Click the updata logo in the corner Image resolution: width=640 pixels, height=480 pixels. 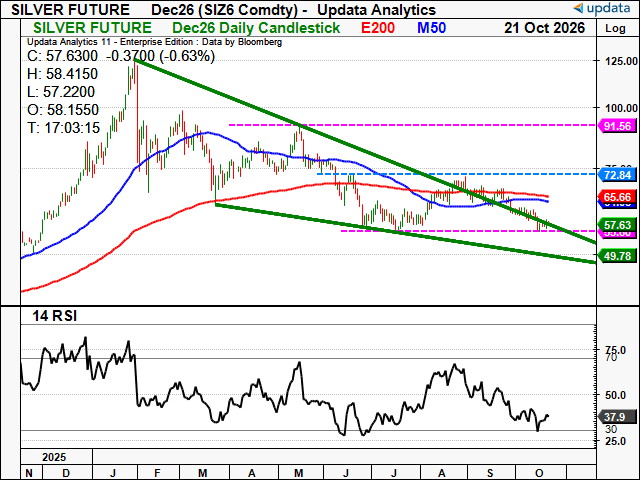[x=602, y=8]
